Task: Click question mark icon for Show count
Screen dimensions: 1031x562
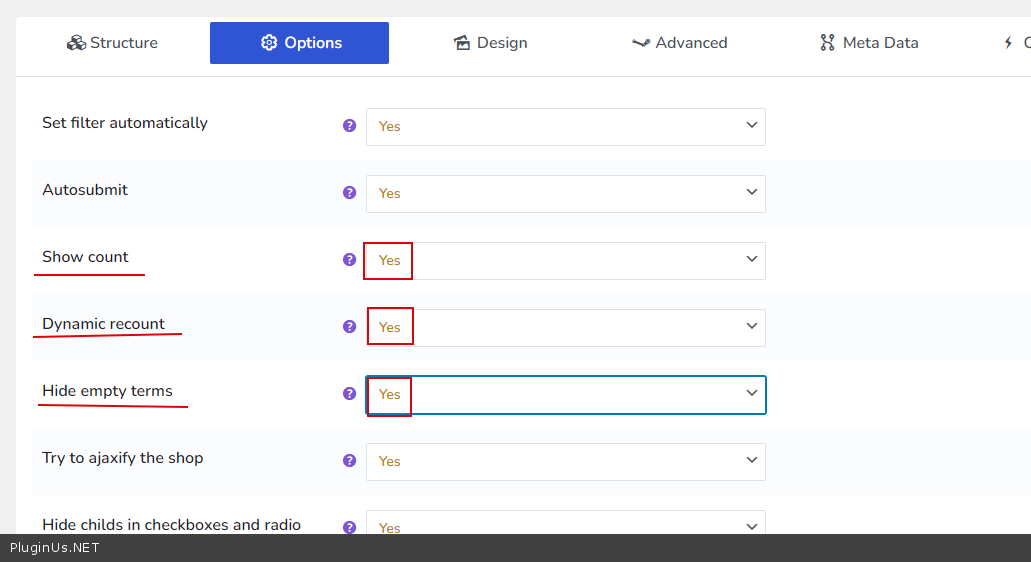Action: [349, 260]
